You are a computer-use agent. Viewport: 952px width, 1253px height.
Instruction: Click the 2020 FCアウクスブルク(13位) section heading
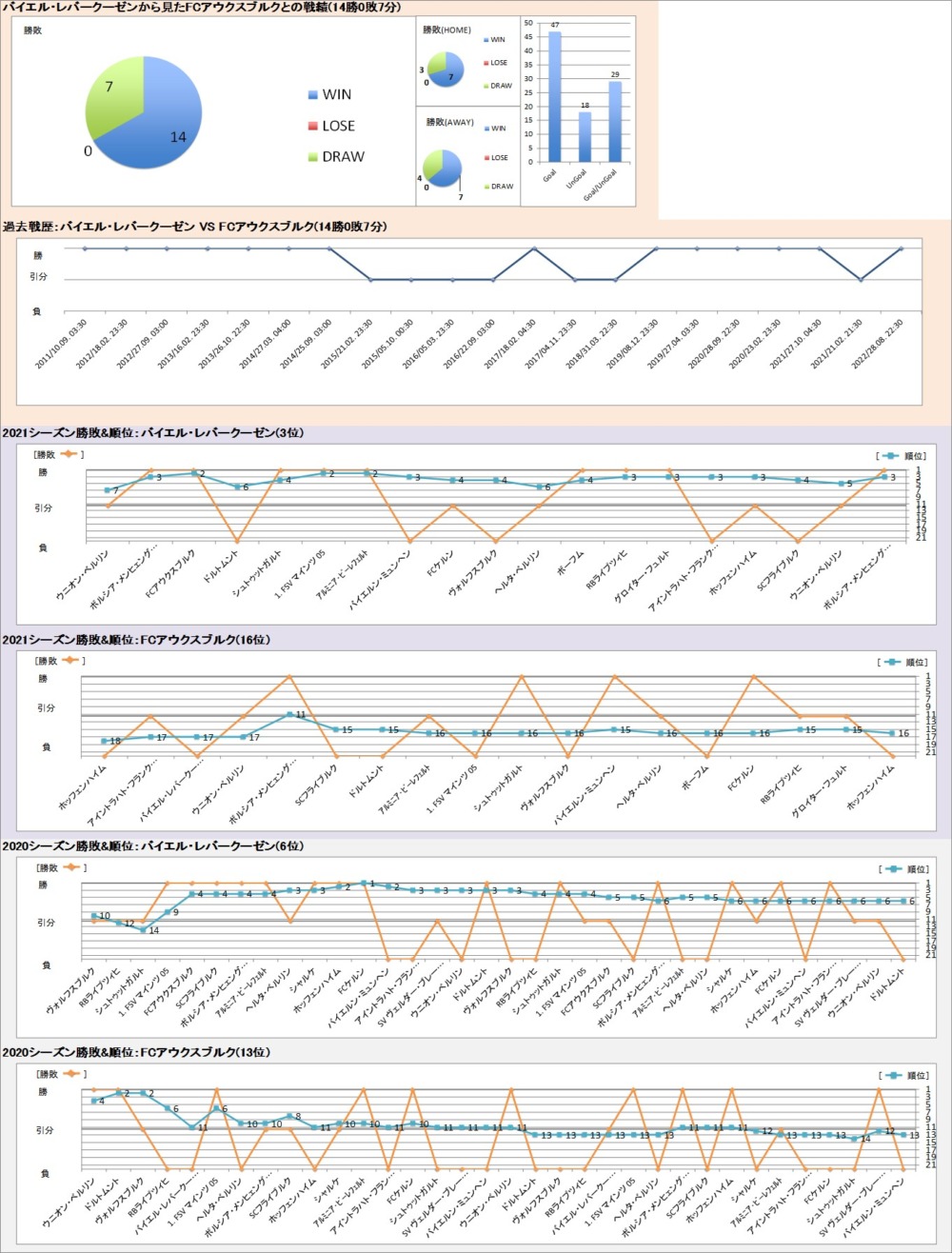click(137, 1052)
